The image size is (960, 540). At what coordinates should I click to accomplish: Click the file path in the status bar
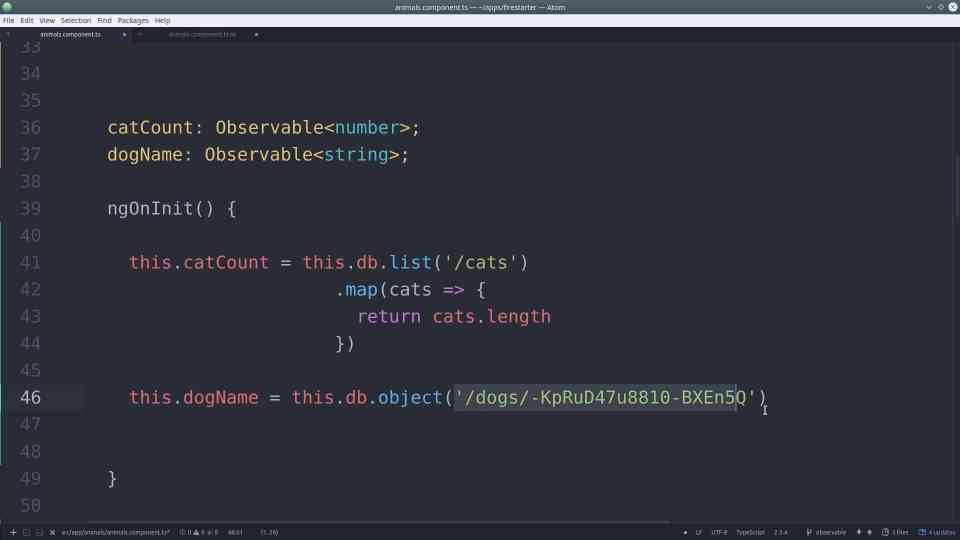[x=115, y=532]
